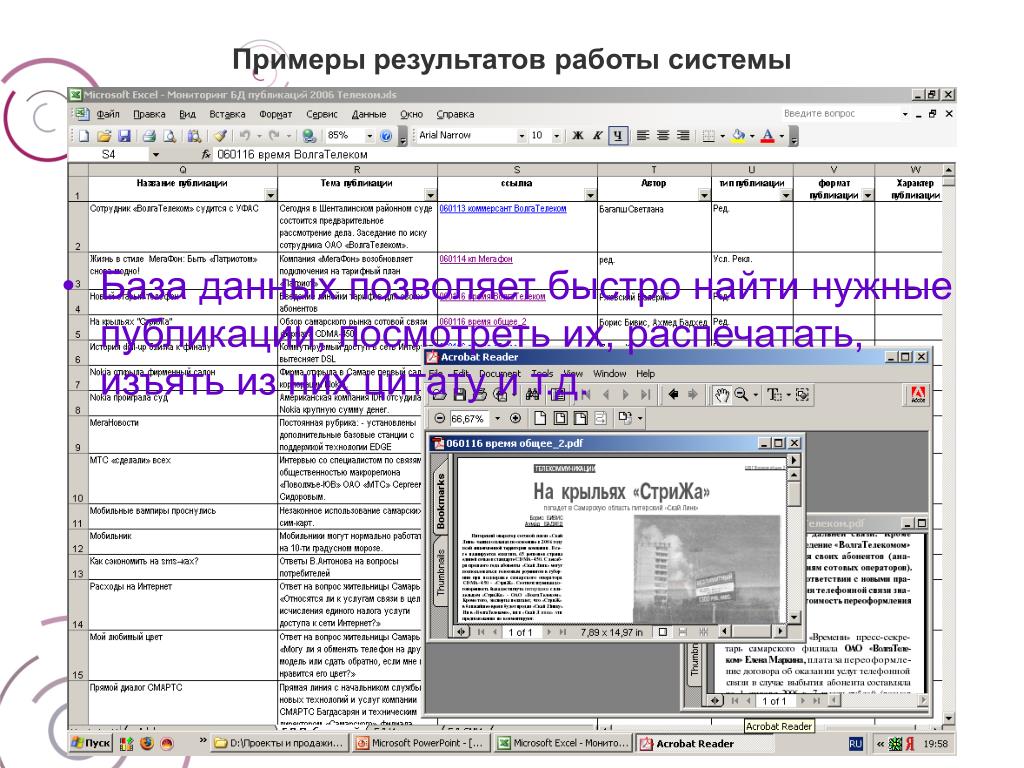Click the Font Color red A in Excel
1024x768 pixels.
(x=768, y=136)
